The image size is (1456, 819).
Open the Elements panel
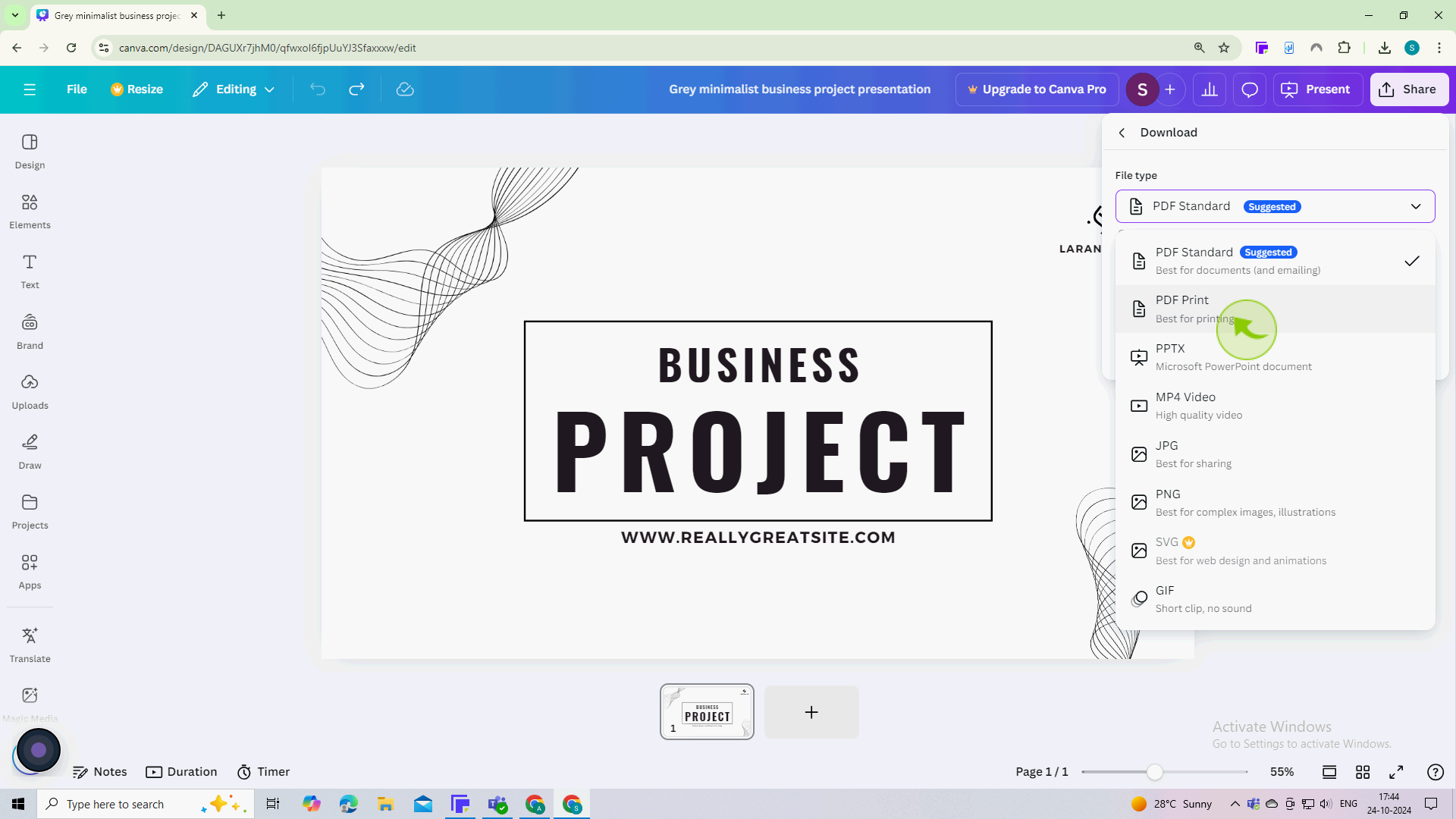(x=29, y=210)
